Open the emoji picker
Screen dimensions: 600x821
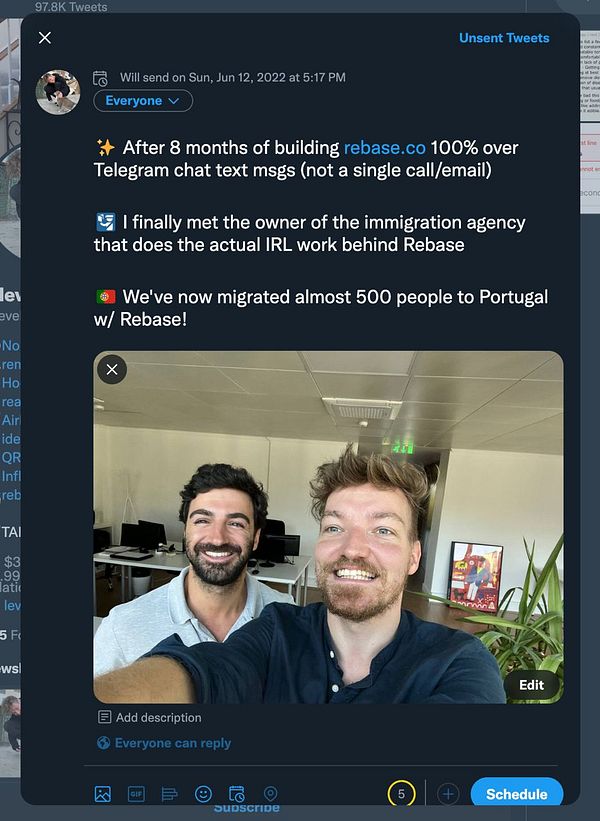click(x=203, y=794)
